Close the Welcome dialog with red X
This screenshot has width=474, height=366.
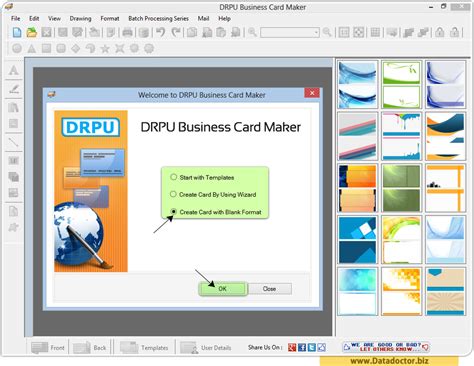[312, 93]
